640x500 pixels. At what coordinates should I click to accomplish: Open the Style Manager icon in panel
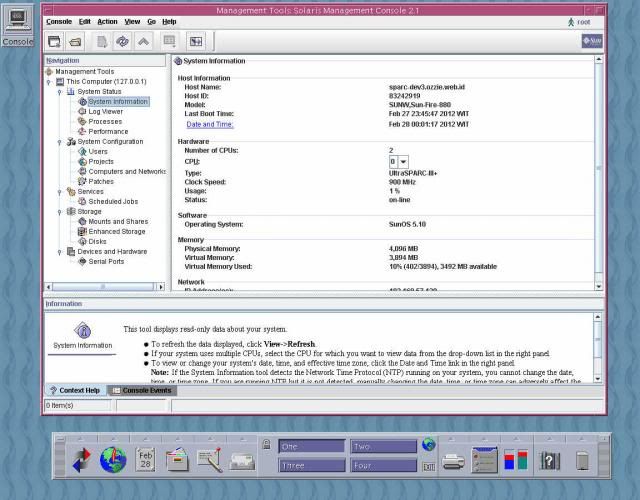click(484, 460)
